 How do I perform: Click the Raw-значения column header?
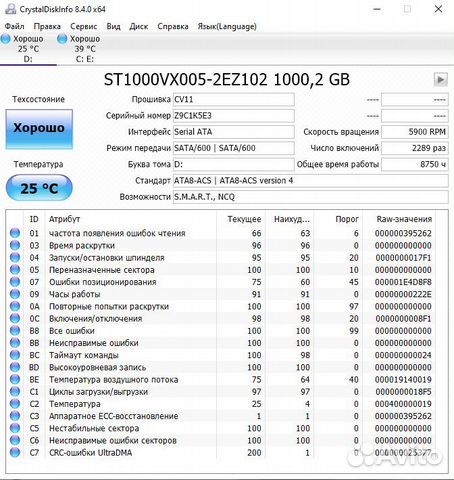point(404,219)
